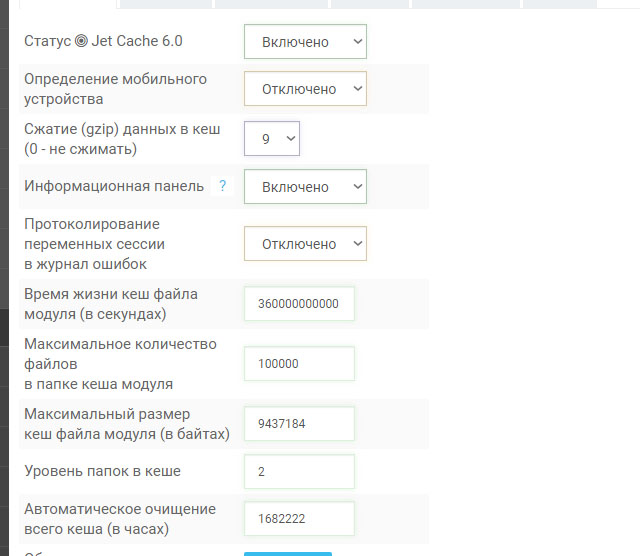Click the Jet Cache target logo icon
The width and height of the screenshot is (640, 556).
pyautogui.click(x=81, y=41)
